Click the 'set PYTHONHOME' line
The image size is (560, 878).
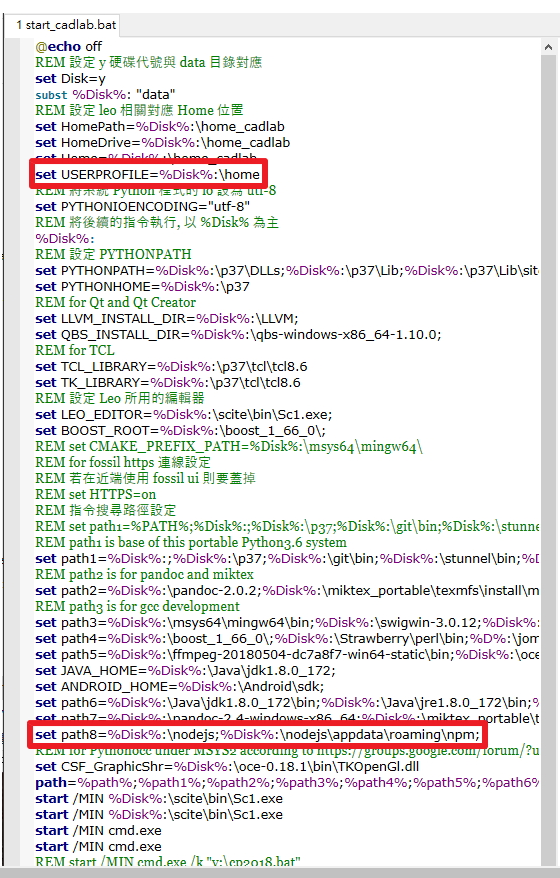(x=142, y=286)
